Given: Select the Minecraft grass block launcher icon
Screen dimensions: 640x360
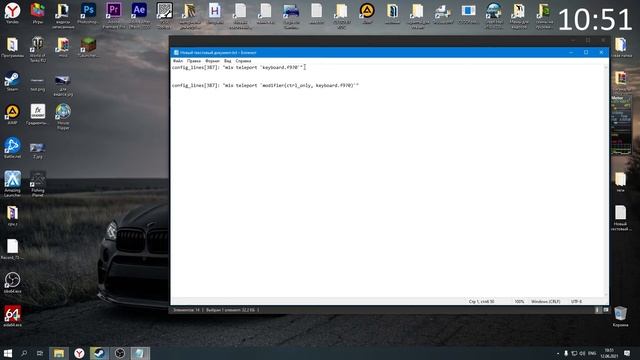Looking at the screenshot, I should (88, 47).
